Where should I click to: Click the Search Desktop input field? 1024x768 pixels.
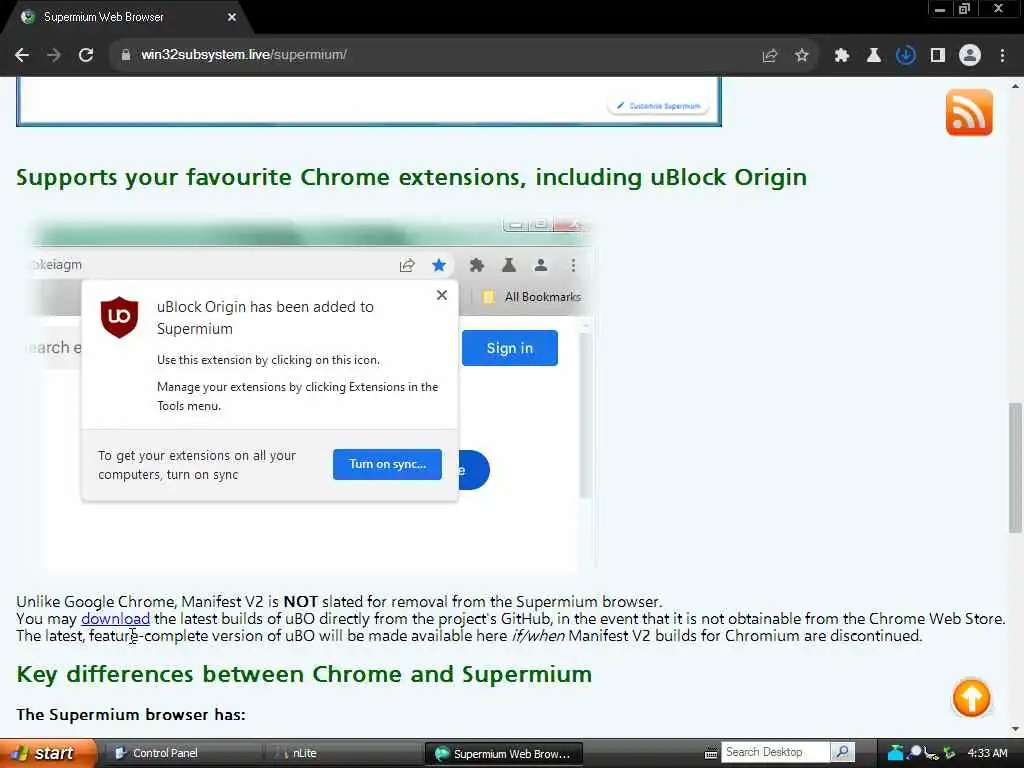tap(775, 752)
